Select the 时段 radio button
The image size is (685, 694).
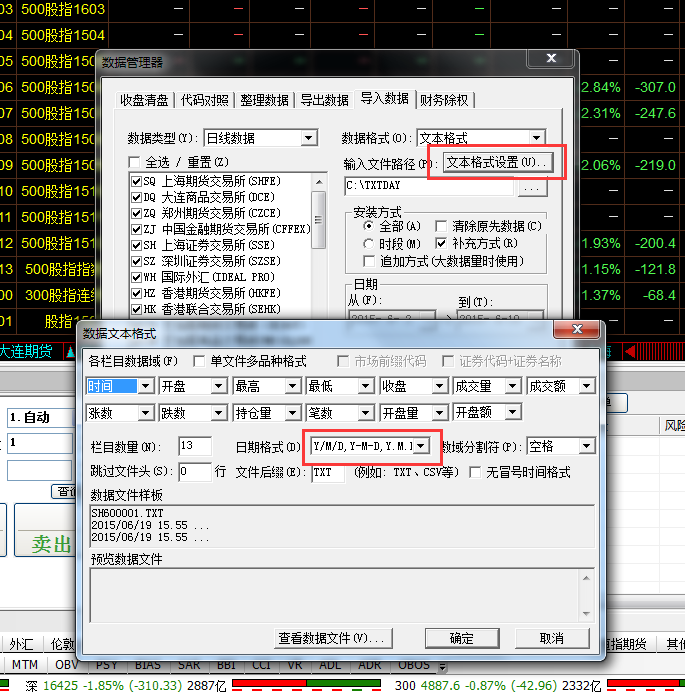[368, 243]
